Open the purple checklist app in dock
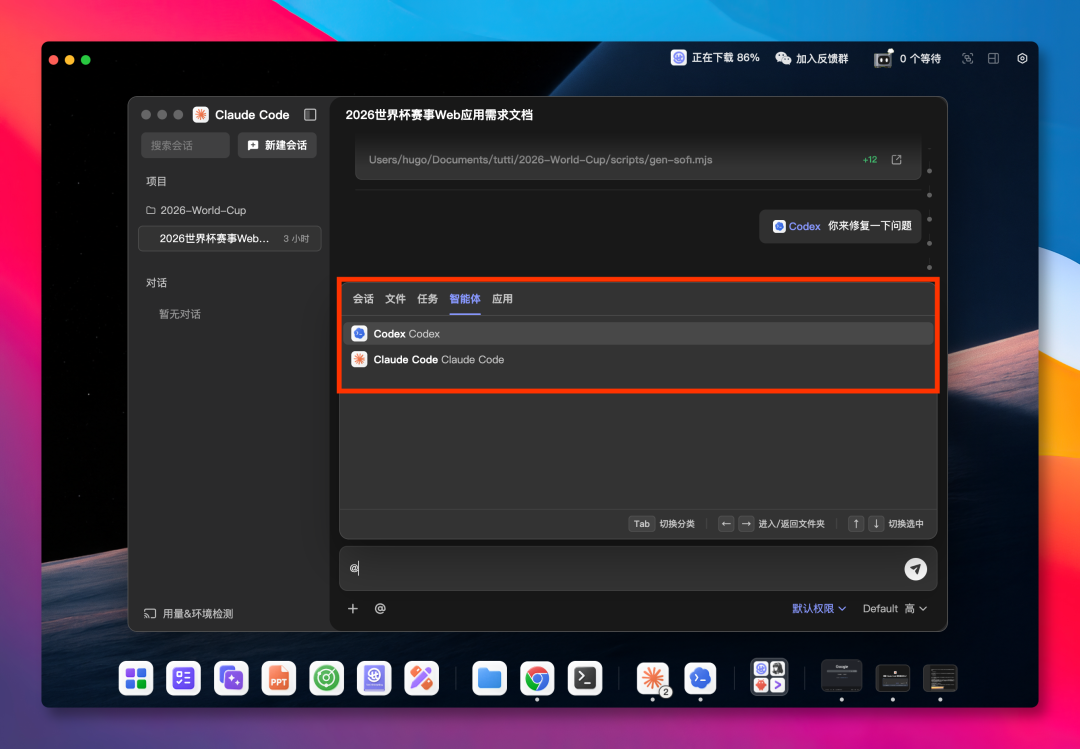The image size is (1080, 749). point(183,678)
